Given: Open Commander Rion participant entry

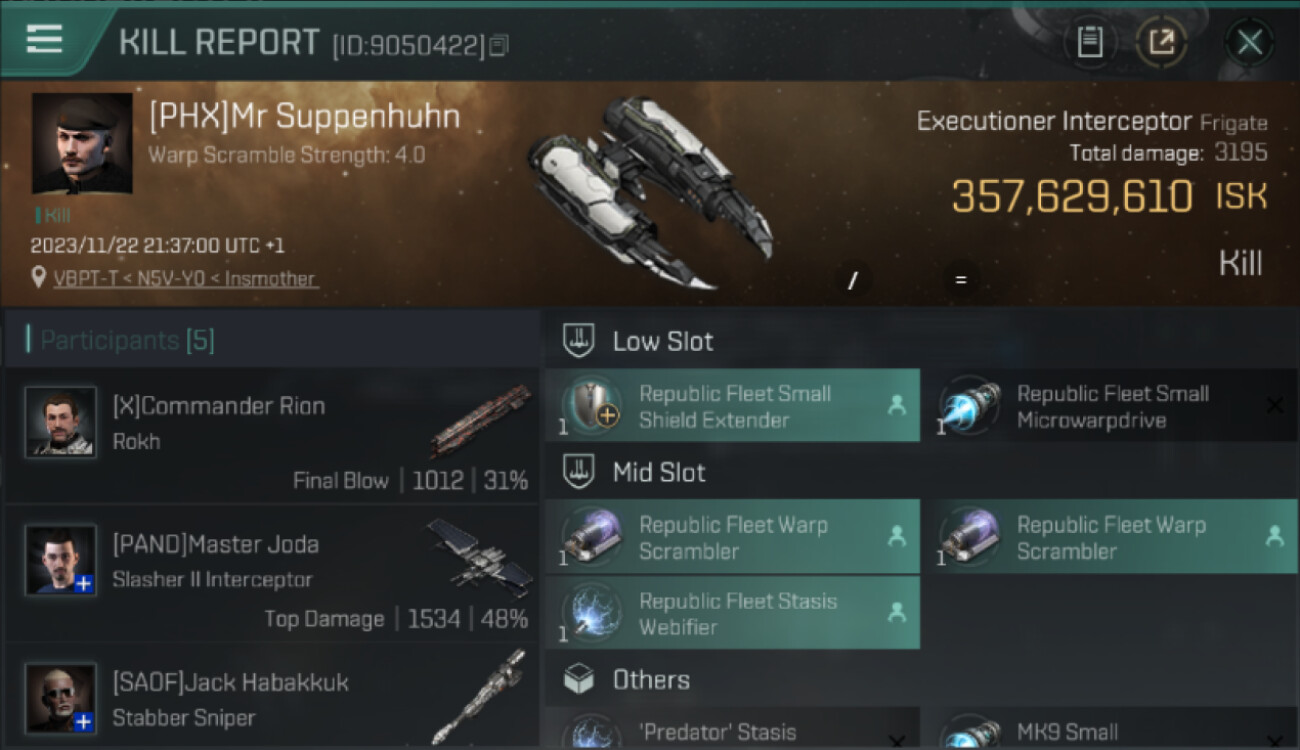Looking at the screenshot, I should (272, 438).
